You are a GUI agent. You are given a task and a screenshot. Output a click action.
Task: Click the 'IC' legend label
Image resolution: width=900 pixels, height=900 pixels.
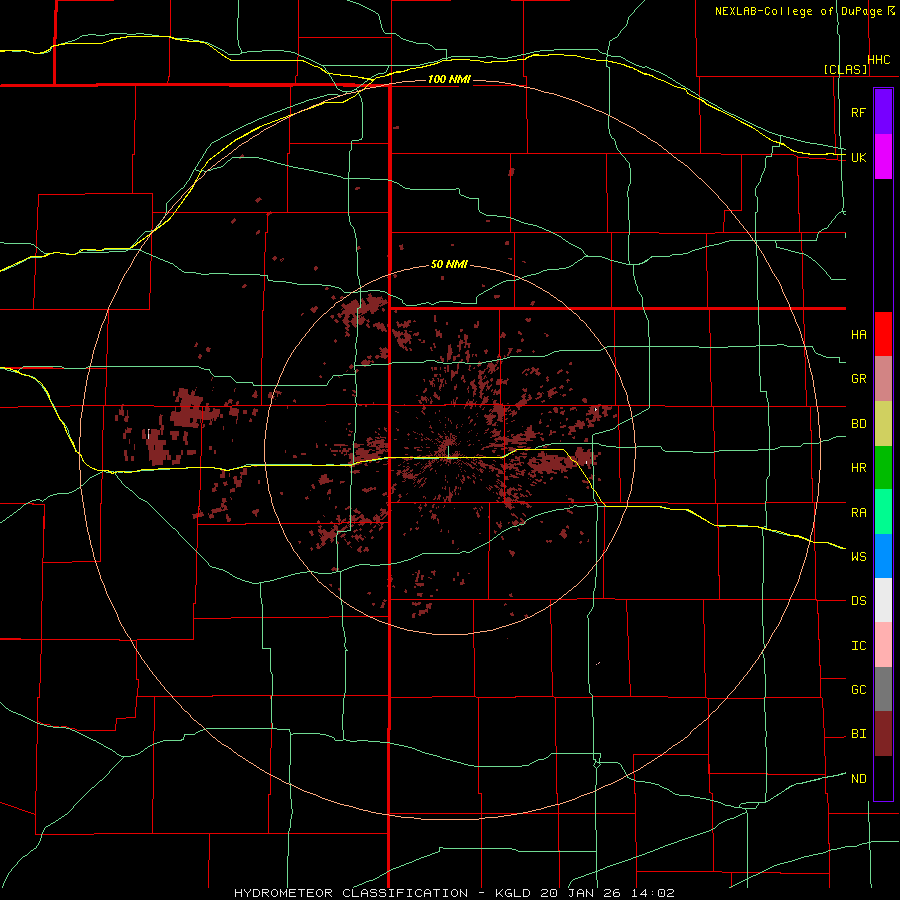(858, 646)
